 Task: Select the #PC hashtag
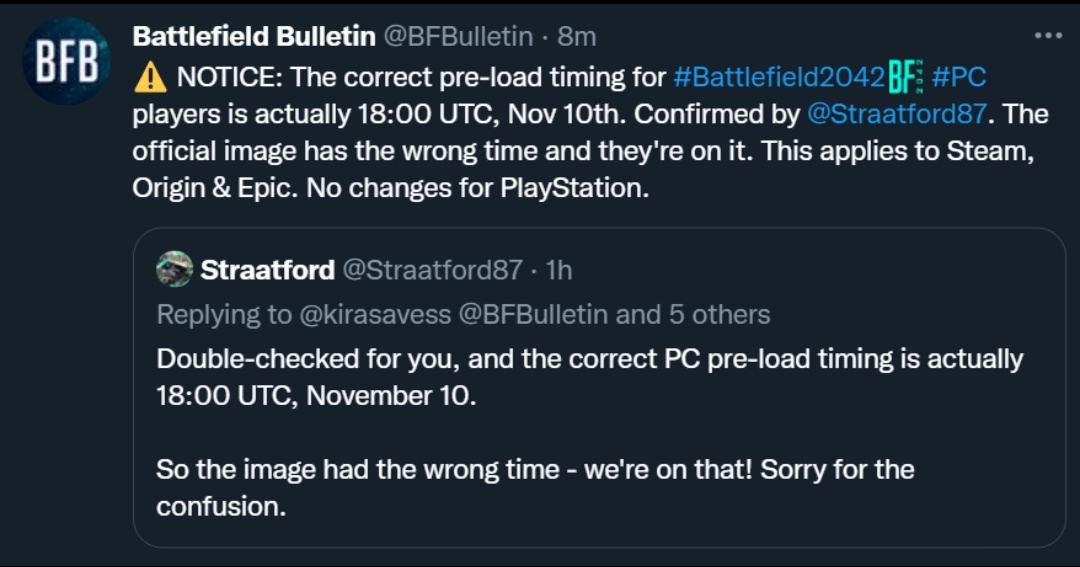tap(959, 76)
